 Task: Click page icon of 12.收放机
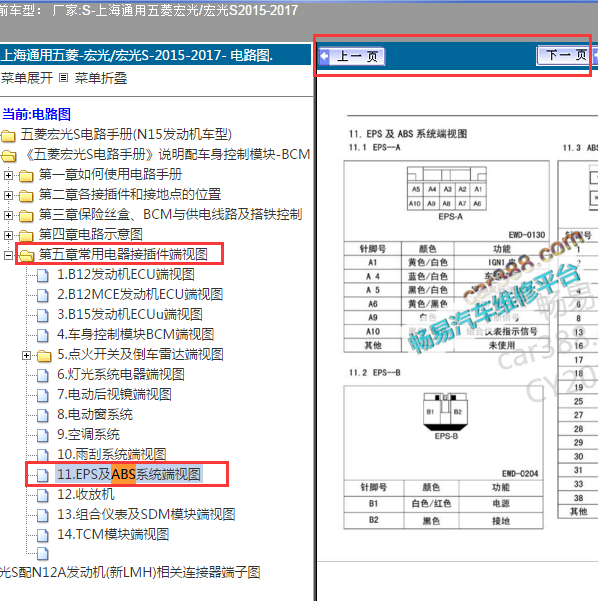pyautogui.click(x=43, y=496)
